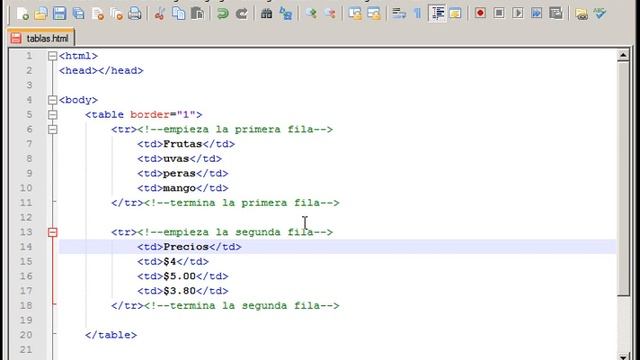Image resolution: width=640 pixels, height=360 pixels.
Task: Click the text "$5.00" on line 16
Action: tap(179, 276)
